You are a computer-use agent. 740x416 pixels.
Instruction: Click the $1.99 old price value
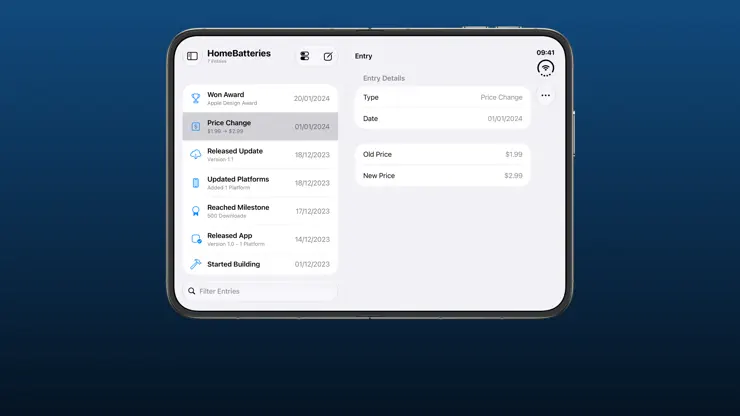pyautogui.click(x=513, y=154)
